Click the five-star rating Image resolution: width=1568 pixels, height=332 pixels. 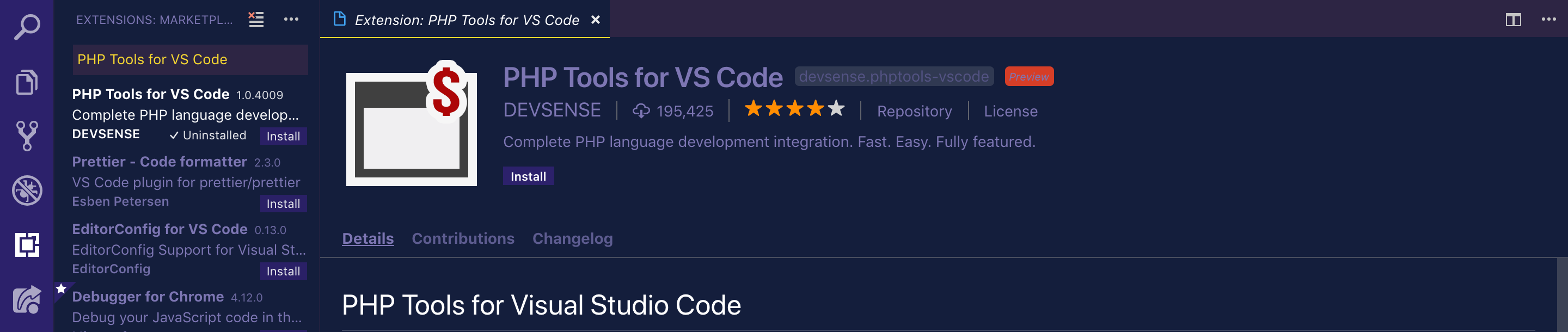coord(794,109)
